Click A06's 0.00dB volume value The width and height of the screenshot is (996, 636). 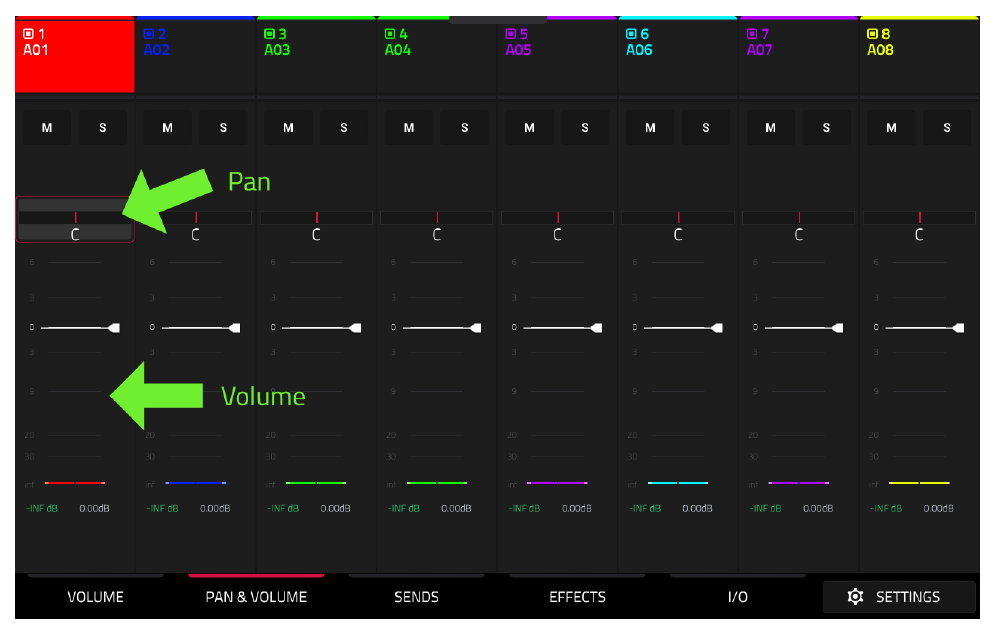coord(697,508)
